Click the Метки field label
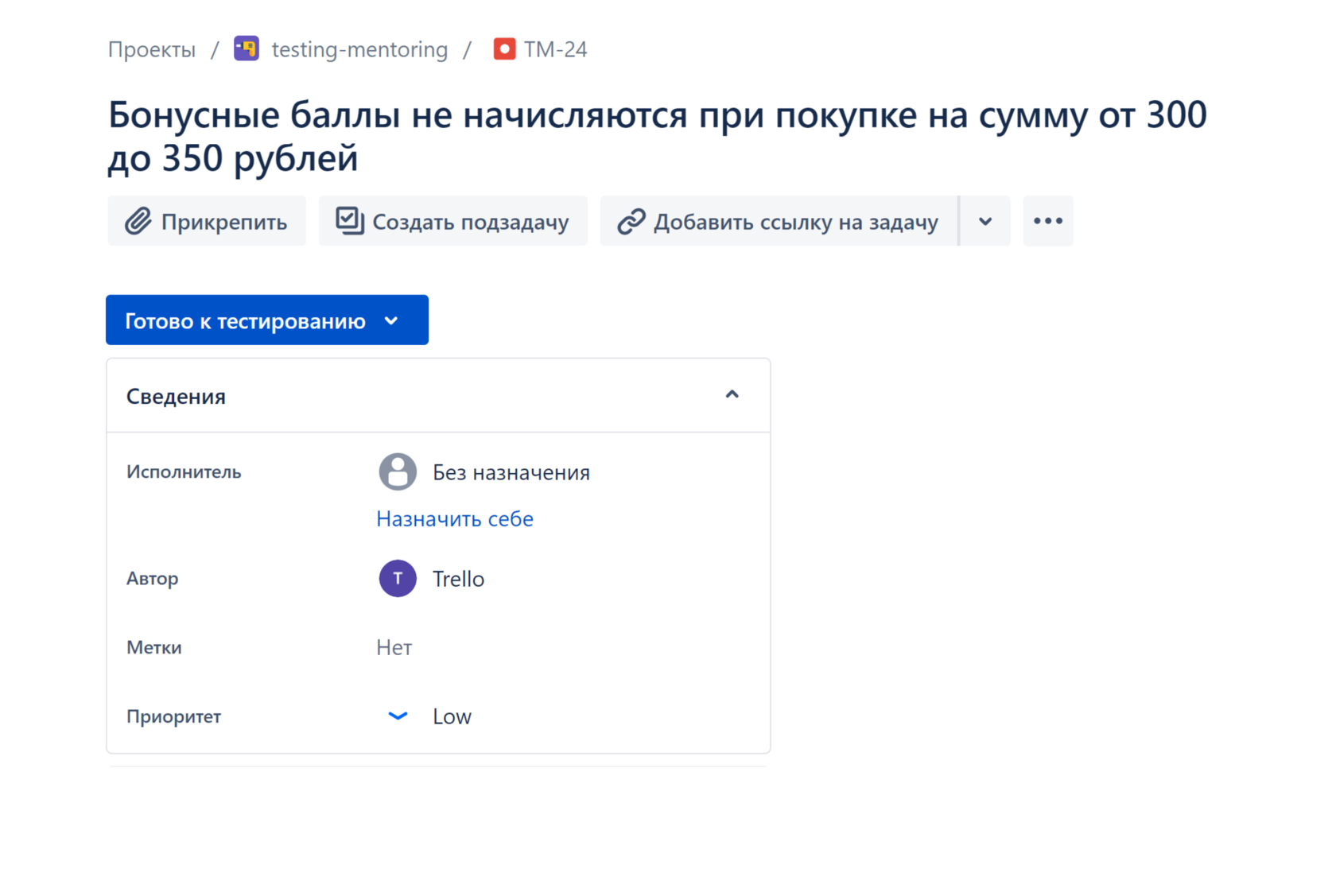This screenshot has width=1336, height=896. (x=154, y=648)
